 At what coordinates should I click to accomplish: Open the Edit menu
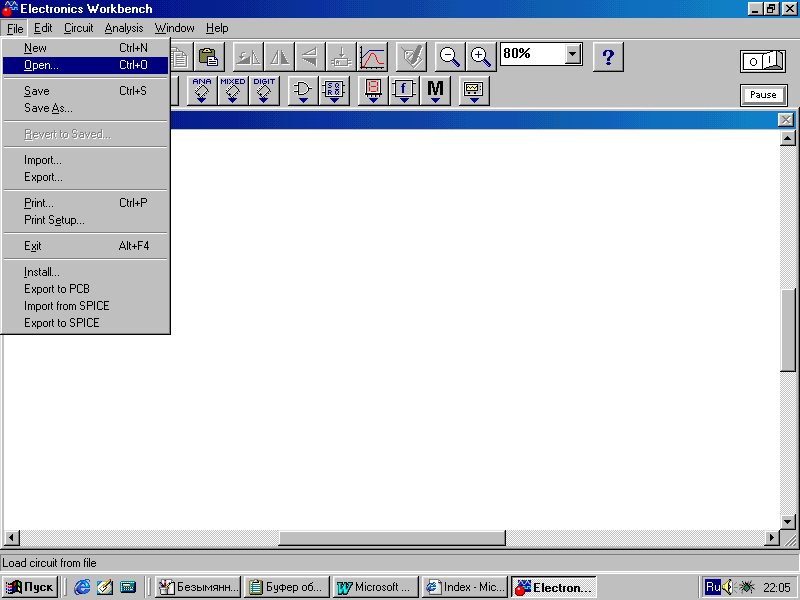43,28
